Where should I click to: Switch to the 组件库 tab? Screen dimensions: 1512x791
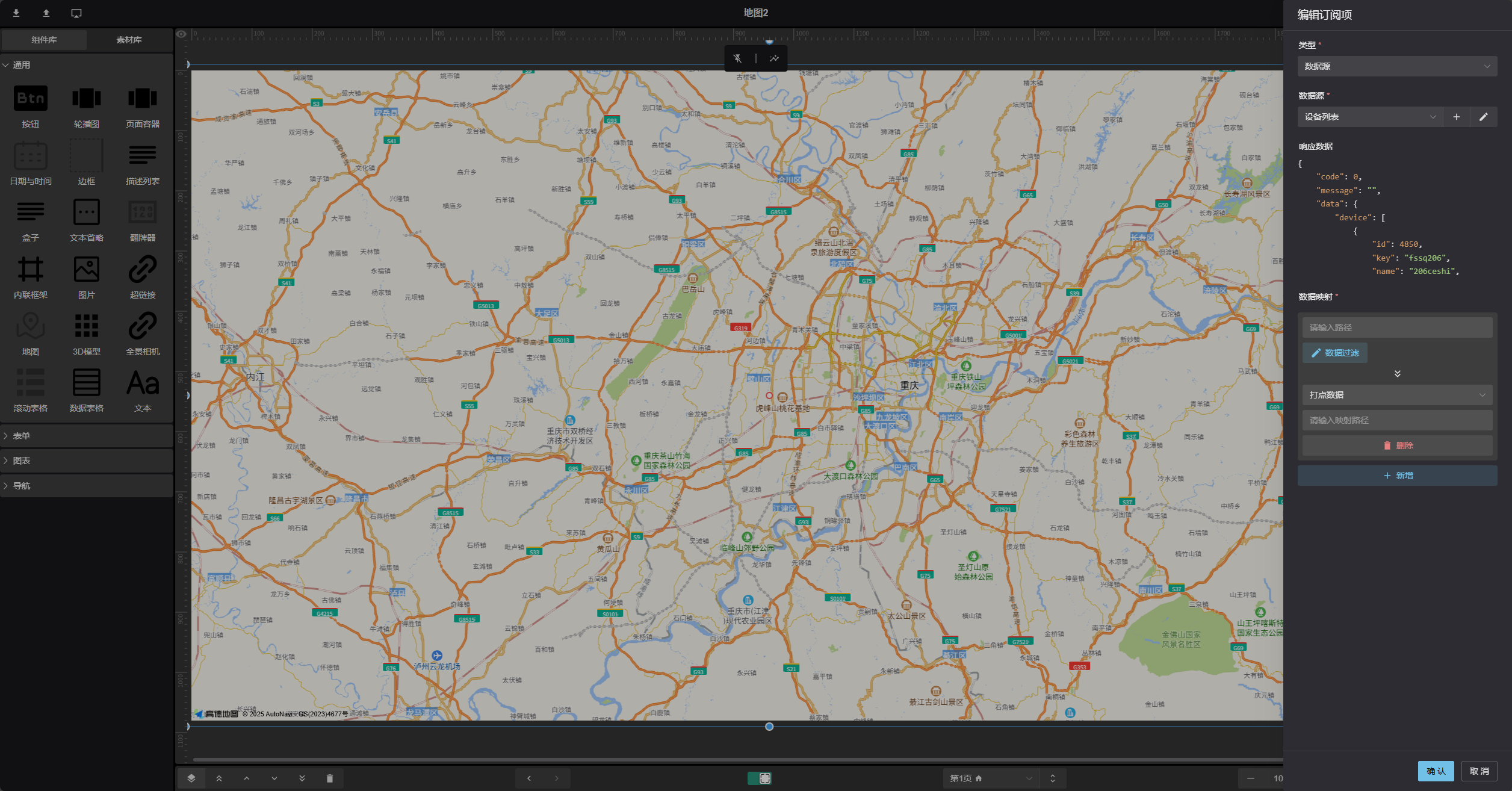tap(44, 40)
